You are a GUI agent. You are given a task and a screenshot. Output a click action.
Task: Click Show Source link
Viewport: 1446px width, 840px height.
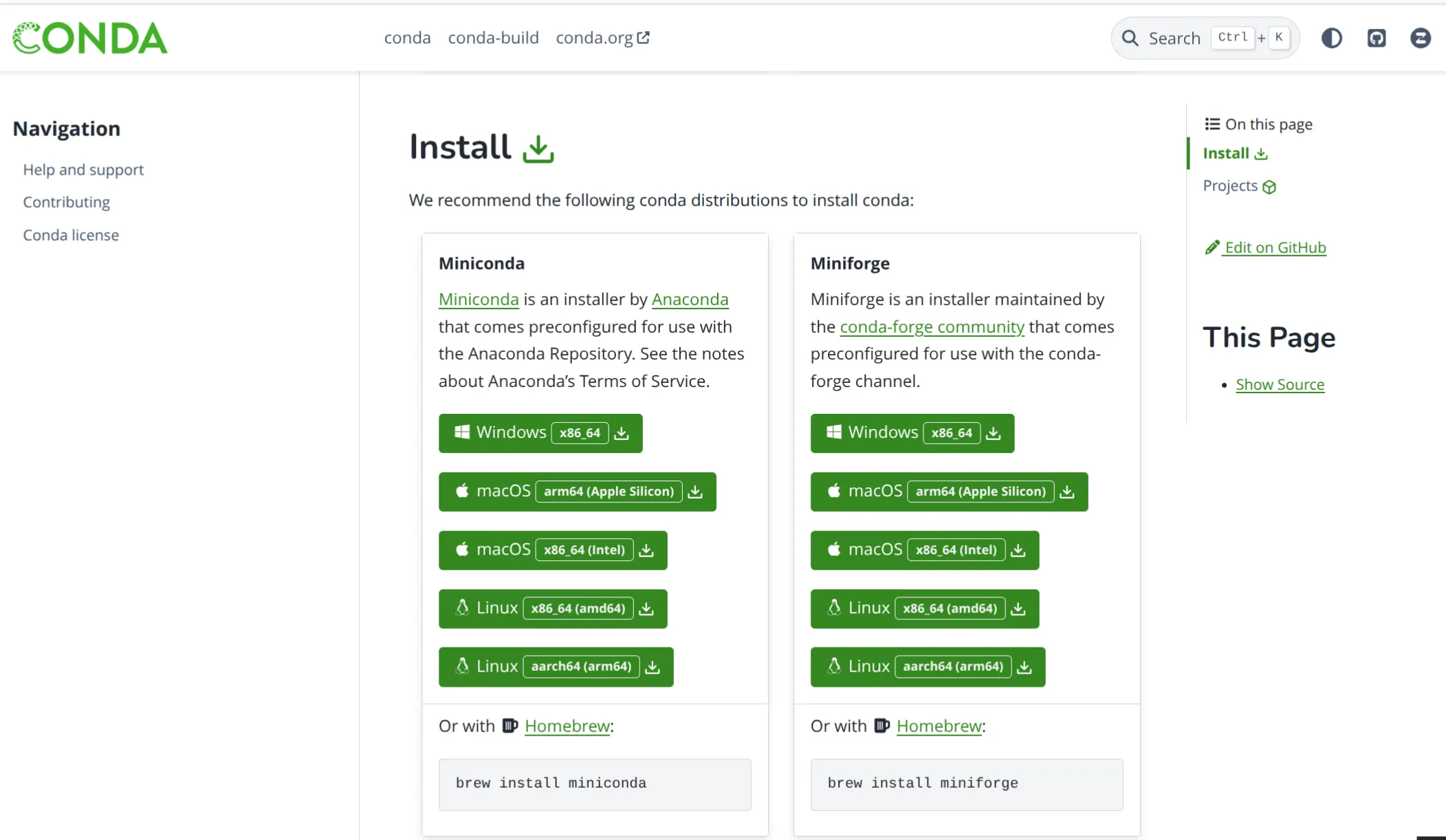(x=1280, y=384)
